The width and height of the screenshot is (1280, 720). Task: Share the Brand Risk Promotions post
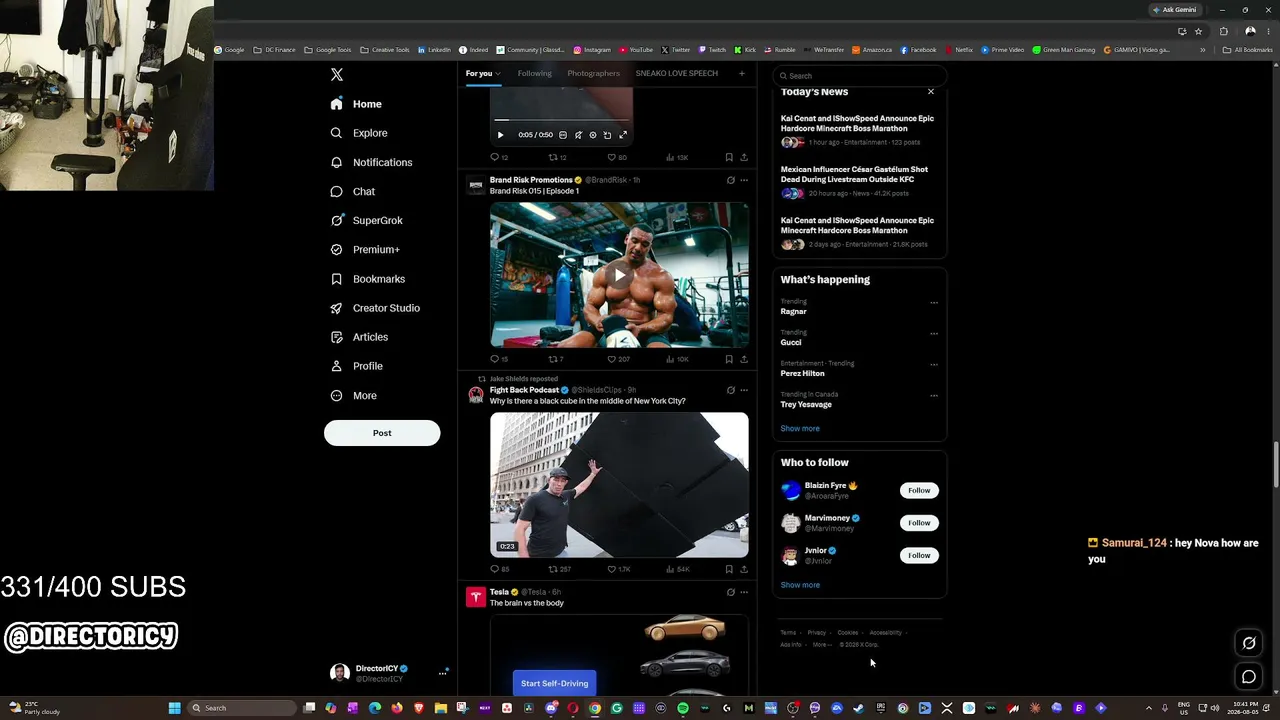pyautogui.click(x=744, y=359)
